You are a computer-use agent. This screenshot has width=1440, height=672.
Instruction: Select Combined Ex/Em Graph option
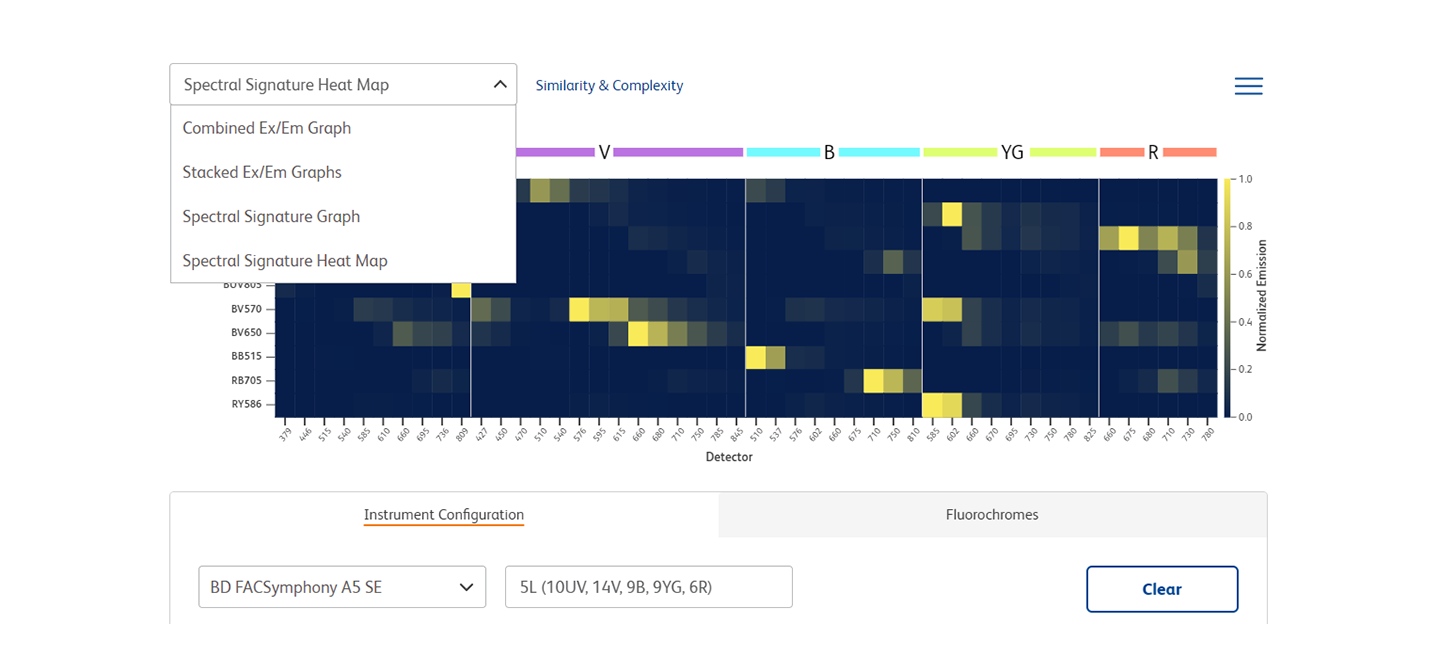tap(267, 128)
